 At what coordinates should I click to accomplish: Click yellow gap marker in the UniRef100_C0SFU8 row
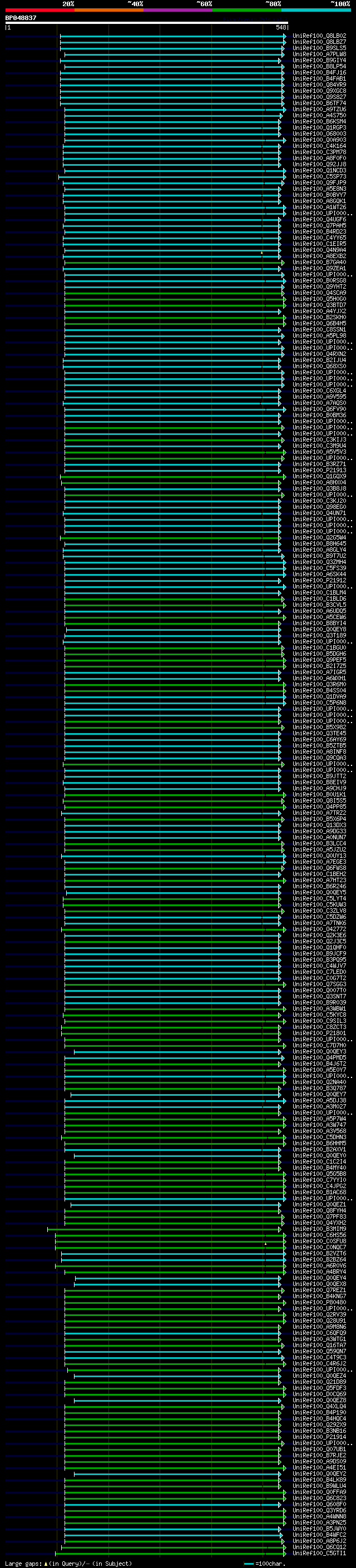[265, 1244]
